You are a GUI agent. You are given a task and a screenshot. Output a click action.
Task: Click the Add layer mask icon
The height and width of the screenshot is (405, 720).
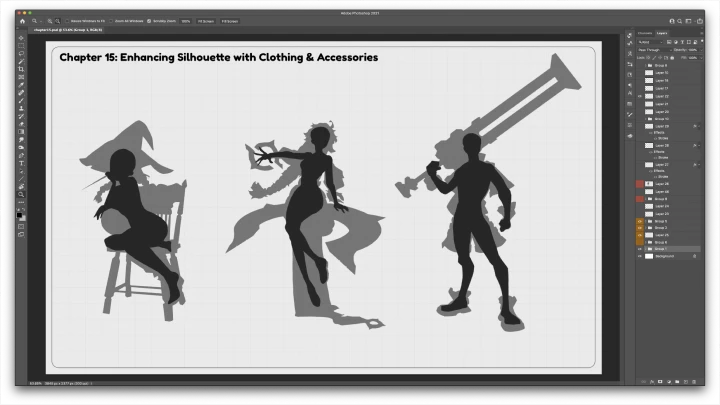pos(660,382)
